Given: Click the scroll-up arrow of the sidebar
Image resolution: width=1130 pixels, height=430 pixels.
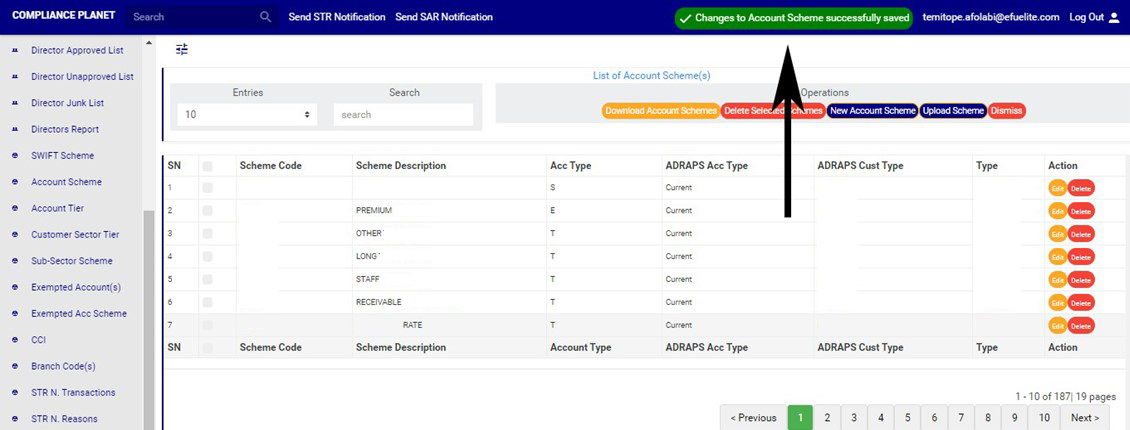Looking at the screenshot, I should click(x=149, y=45).
